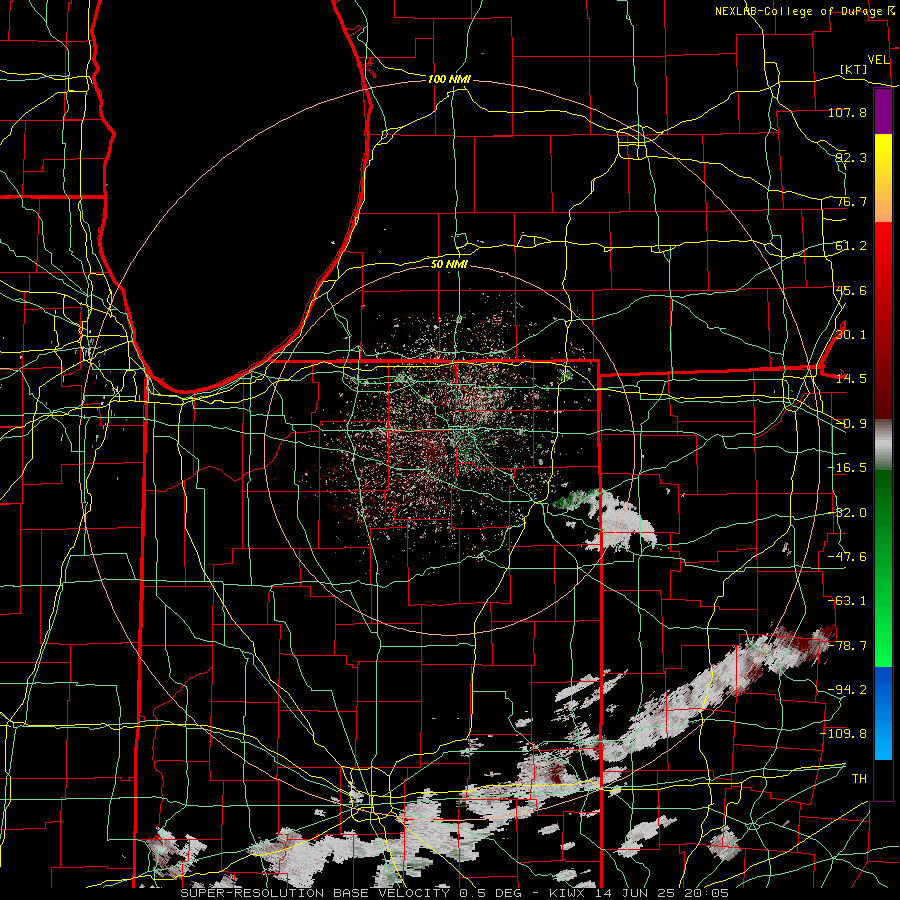The height and width of the screenshot is (900, 900).
Task: Pick the blue segment of the color bar
Action: point(883,713)
